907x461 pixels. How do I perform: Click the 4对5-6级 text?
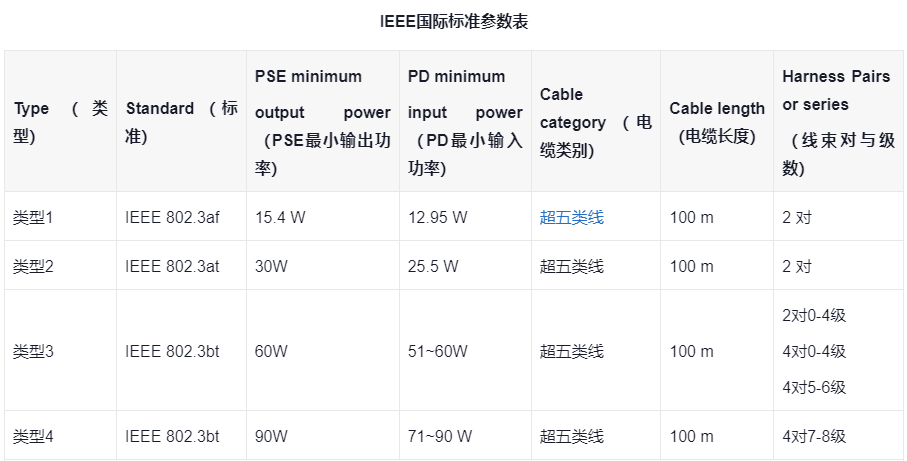(x=814, y=387)
